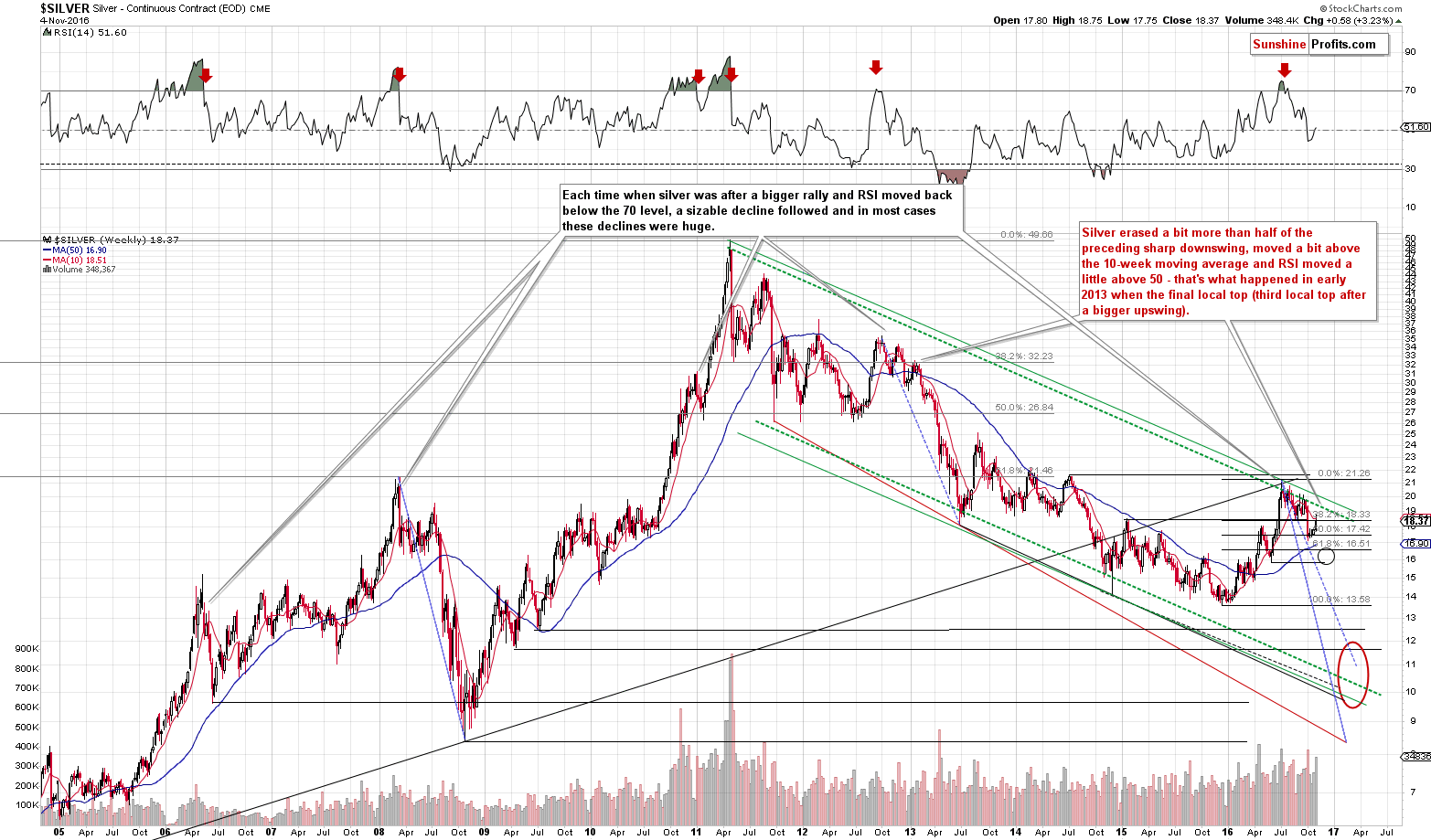Click the '13' year label on the time axis
The image size is (1431, 840).
click(910, 833)
